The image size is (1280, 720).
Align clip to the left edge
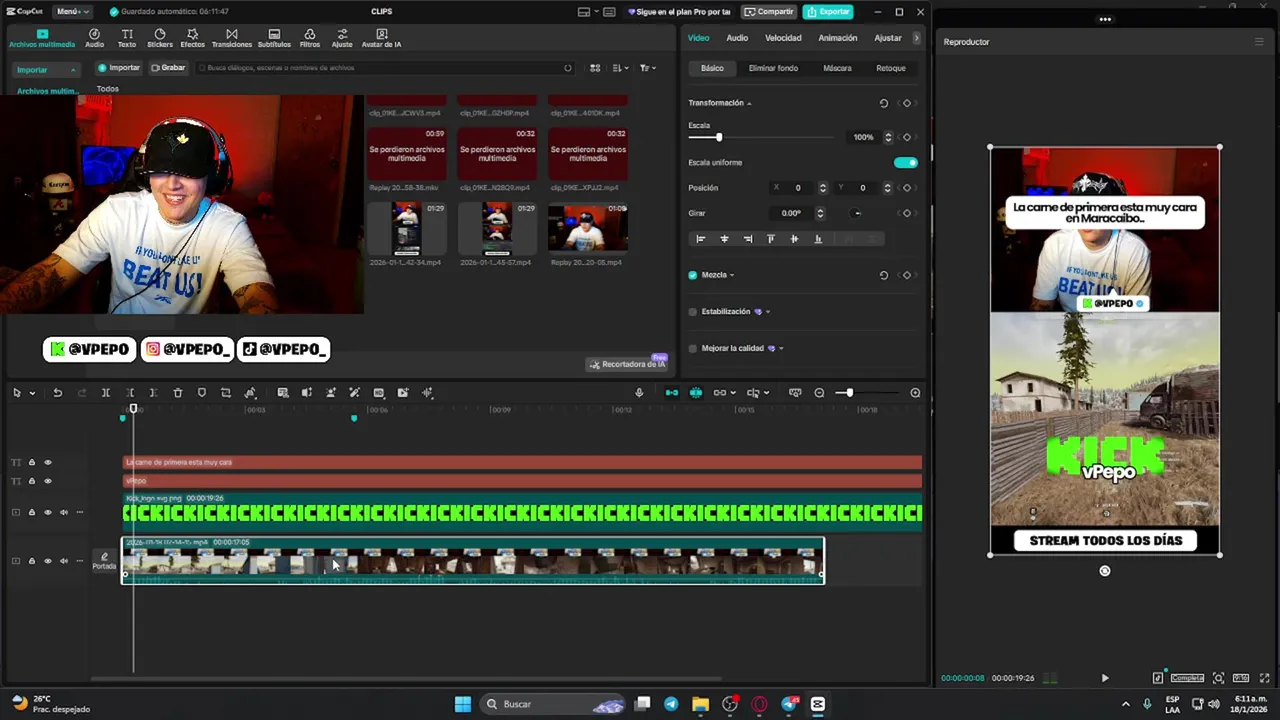point(700,239)
